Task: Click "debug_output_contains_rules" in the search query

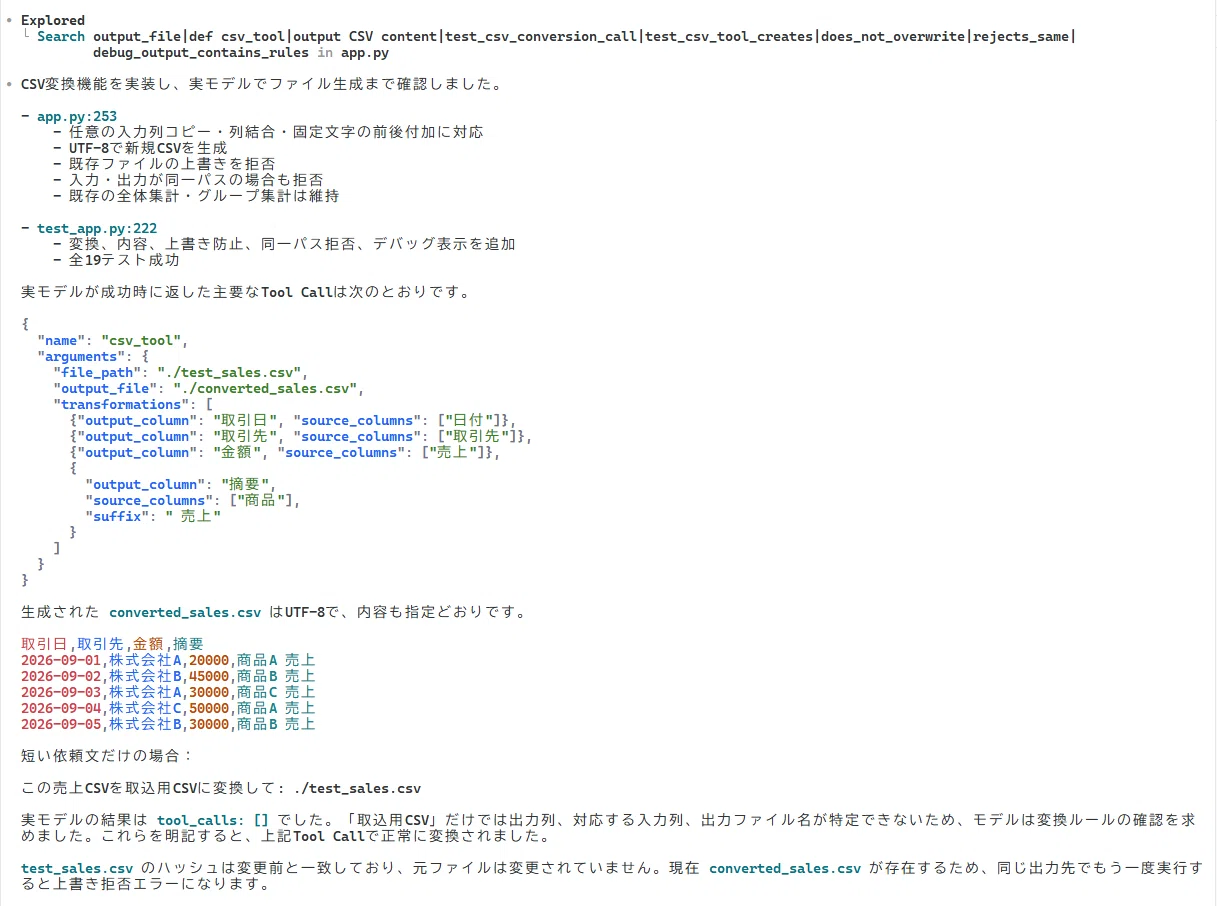Action: click(201, 52)
